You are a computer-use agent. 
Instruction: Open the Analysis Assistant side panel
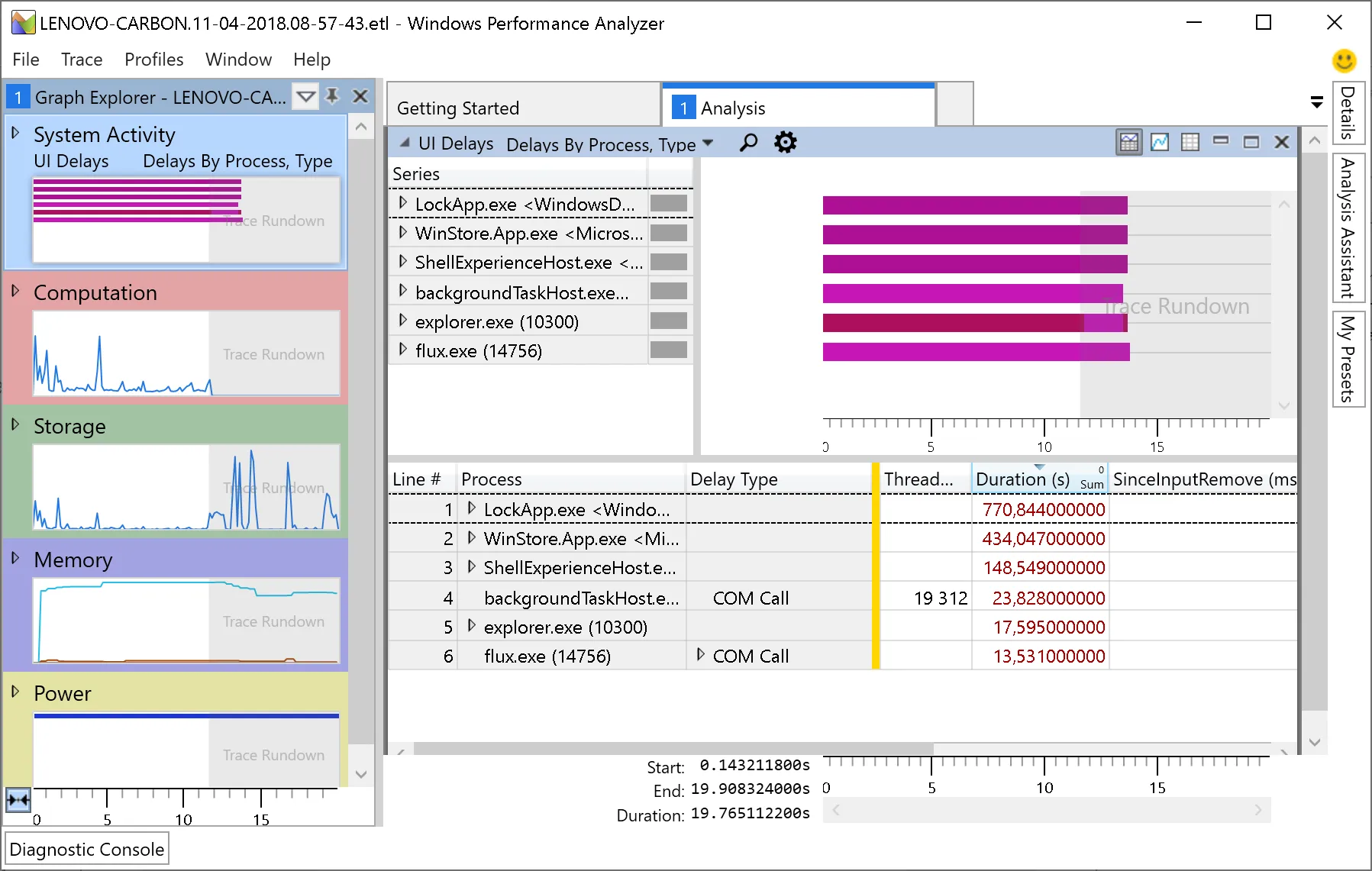tap(1348, 228)
